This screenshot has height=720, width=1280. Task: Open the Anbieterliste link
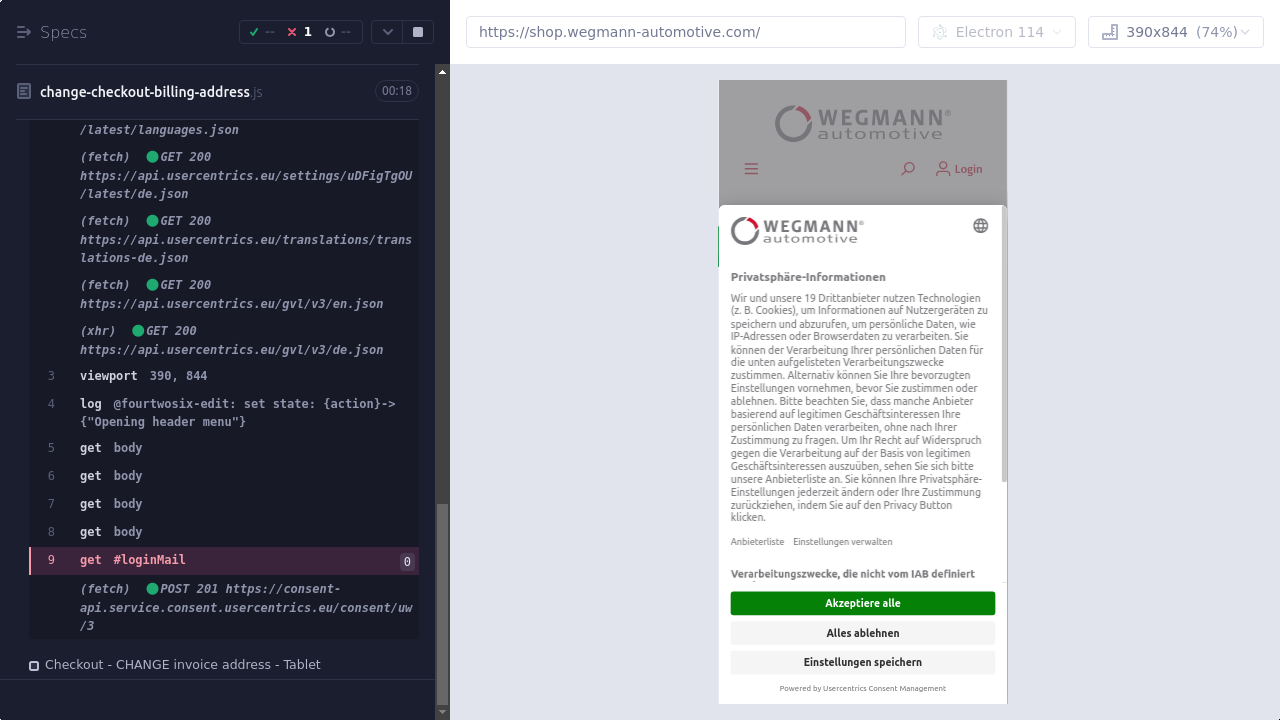pos(757,542)
